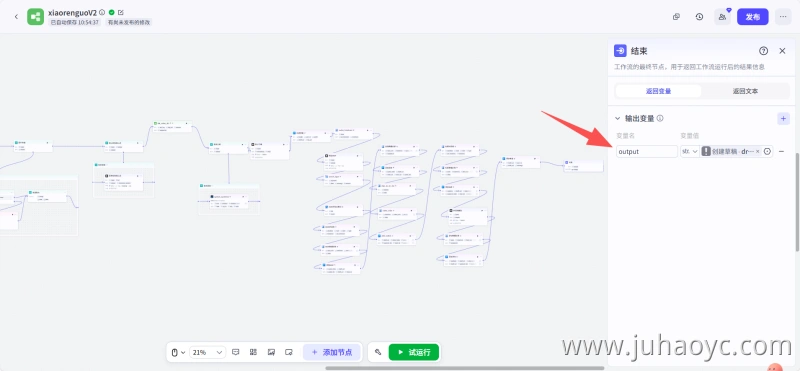Add an output variable with plus icon
Screen dimensions: 800x371
[x=783, y=118]
